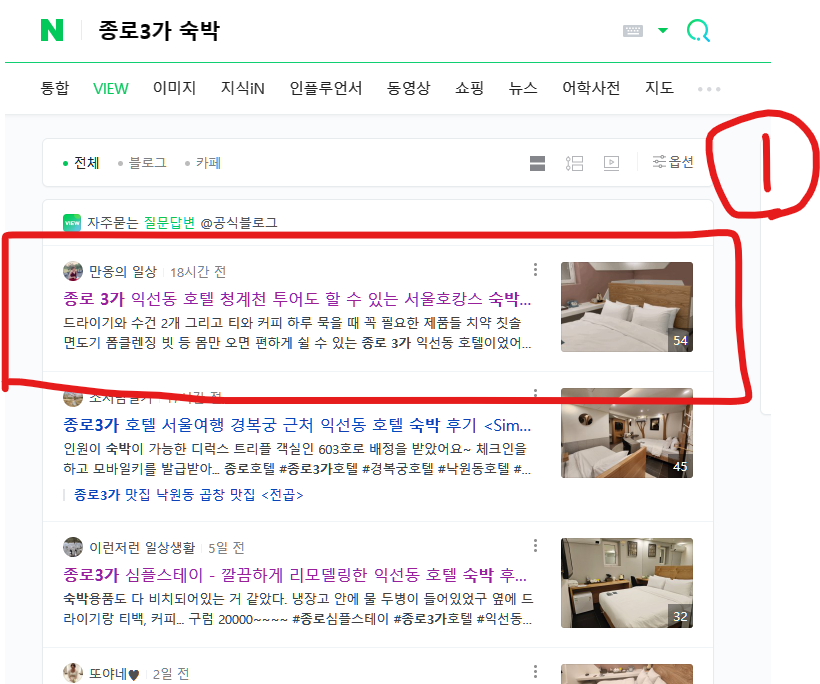Open the more menu for 심플스테이 post

tap(535, 545)
